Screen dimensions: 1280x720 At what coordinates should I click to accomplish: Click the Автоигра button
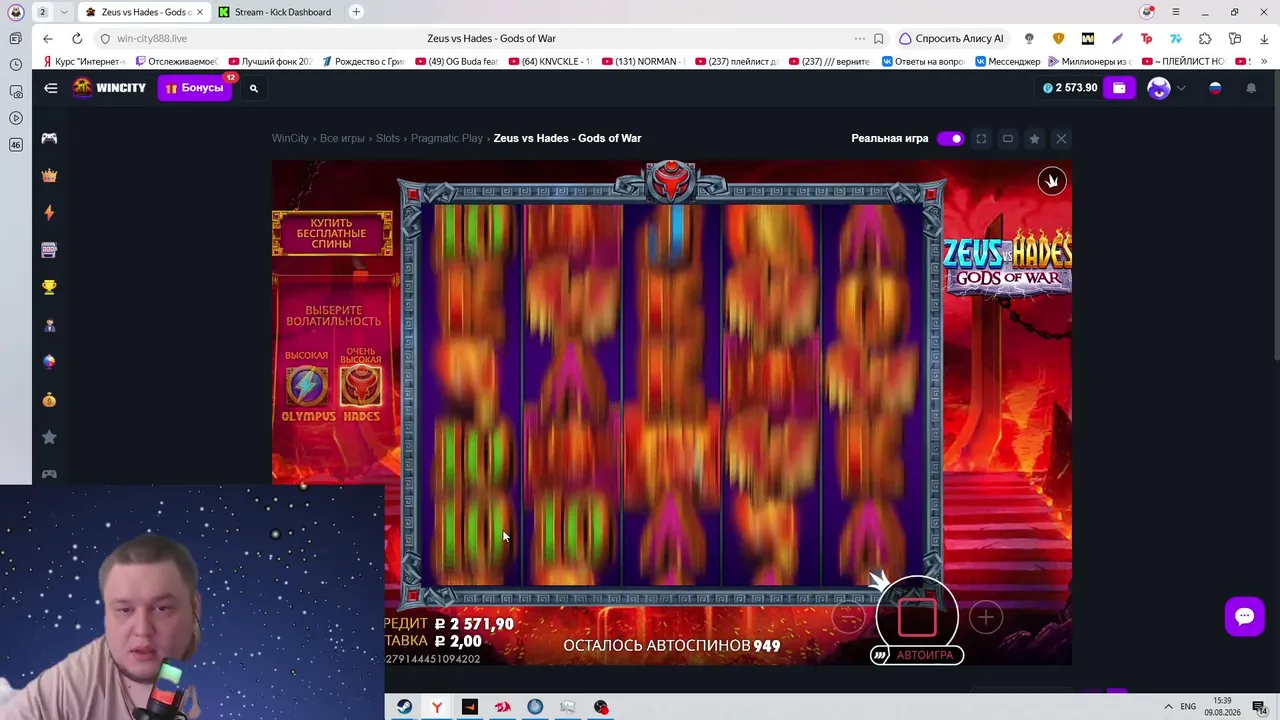[x=917, y=655]
